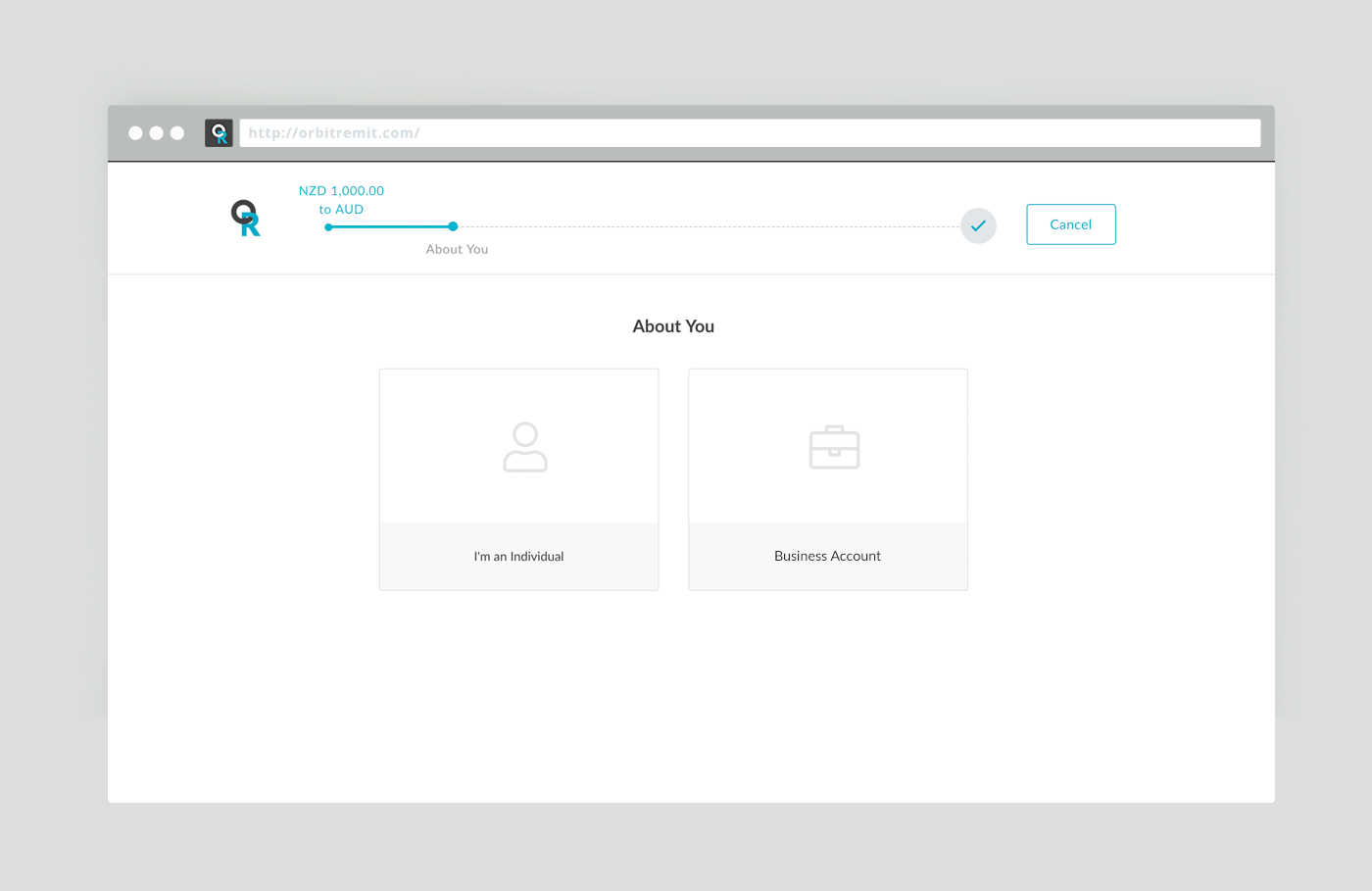1372x891 pixels.
Task: Click the person icon on the Individual card
Action: click(x=525, y=447)
